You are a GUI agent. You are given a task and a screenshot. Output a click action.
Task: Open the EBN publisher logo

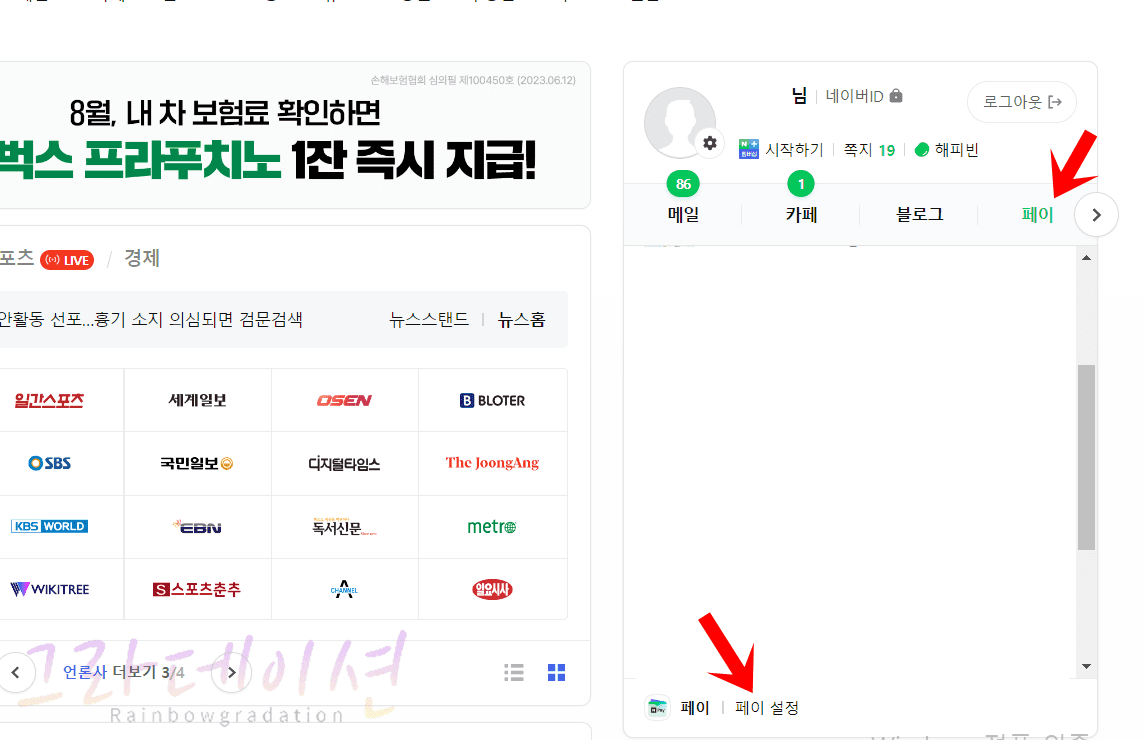(197, 527)
